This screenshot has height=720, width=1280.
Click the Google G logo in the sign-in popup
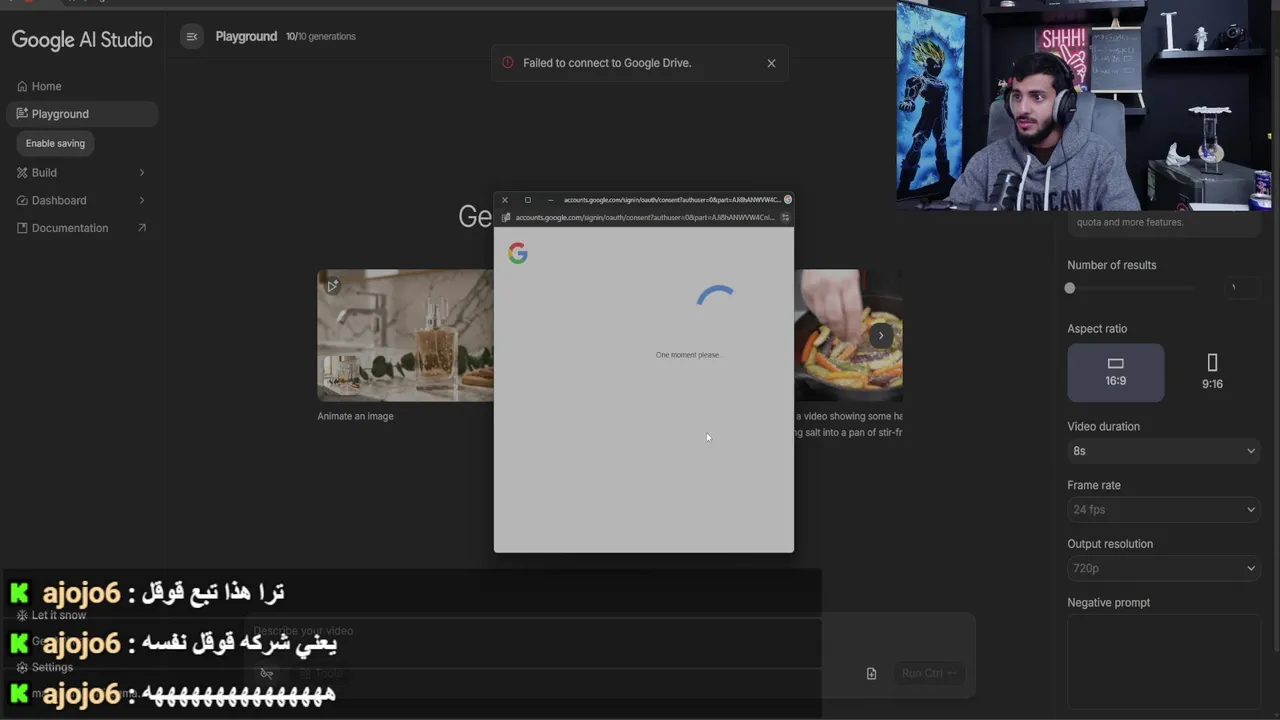pos(517,253)
